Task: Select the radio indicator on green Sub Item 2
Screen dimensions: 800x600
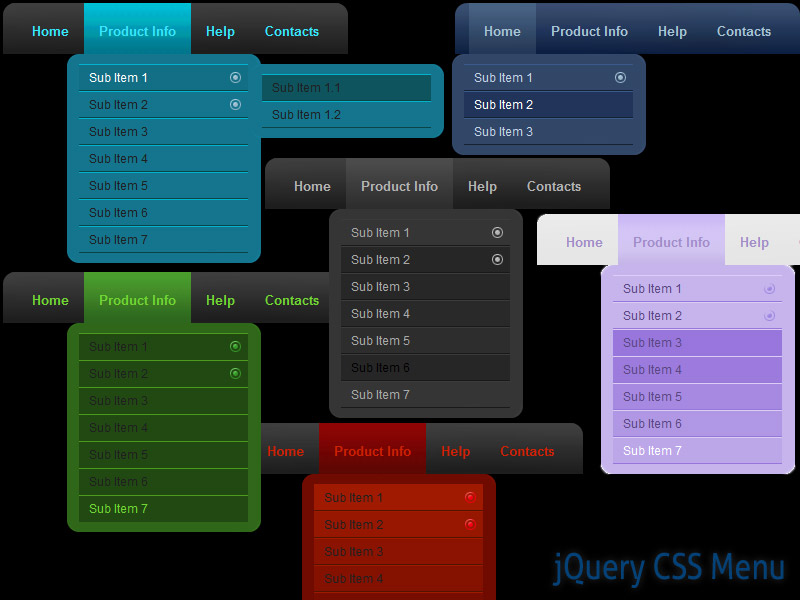Action: [x=237, y=373]
